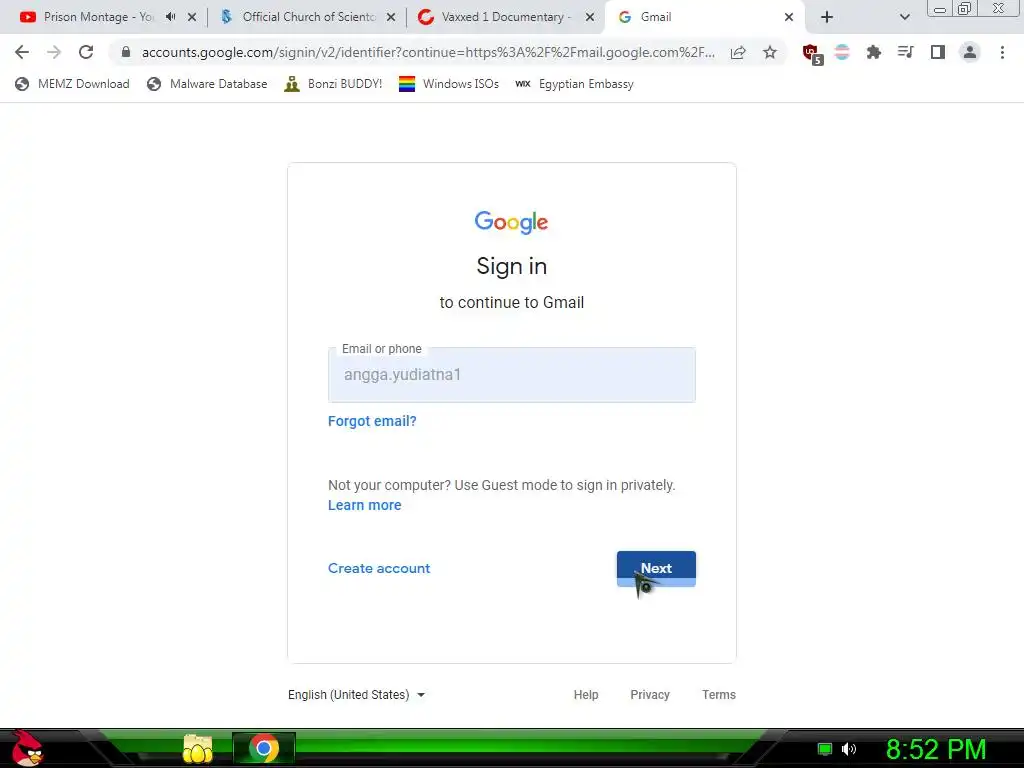The height and width of the screenshot is (768, 1024).
Task: Open the English (United States) language dropdown
Action: tap(357, 695)
